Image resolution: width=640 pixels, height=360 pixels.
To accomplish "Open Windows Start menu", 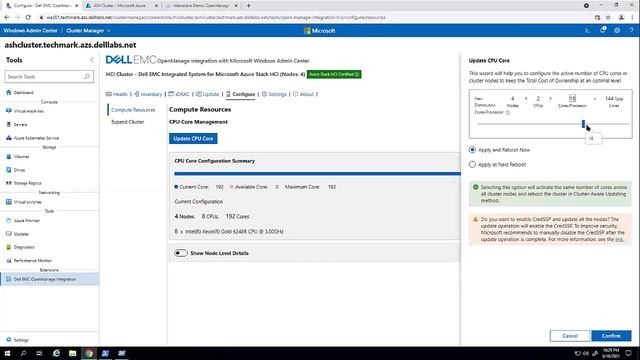I will coord(7,353).
